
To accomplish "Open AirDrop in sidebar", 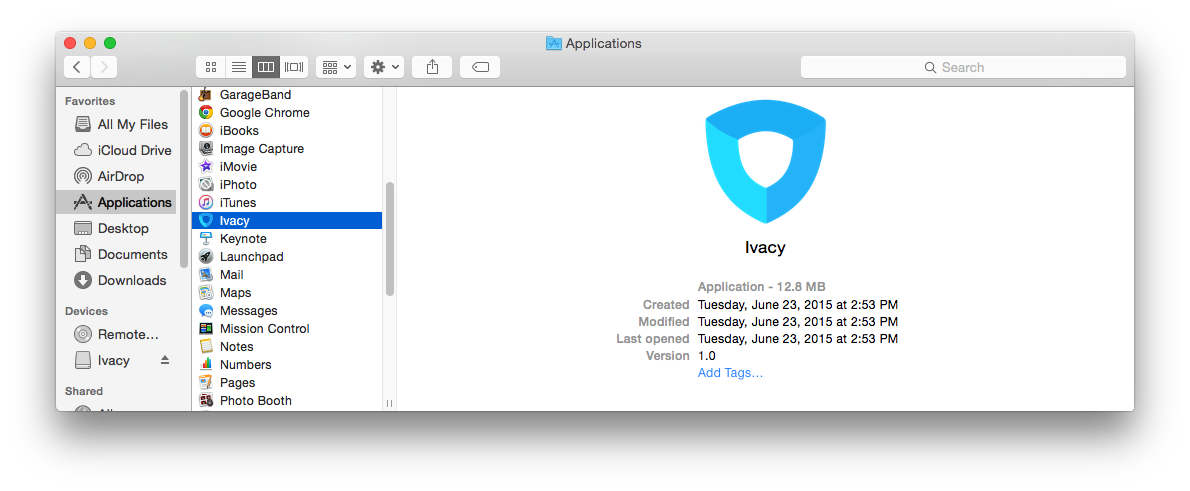I will 110,176.
